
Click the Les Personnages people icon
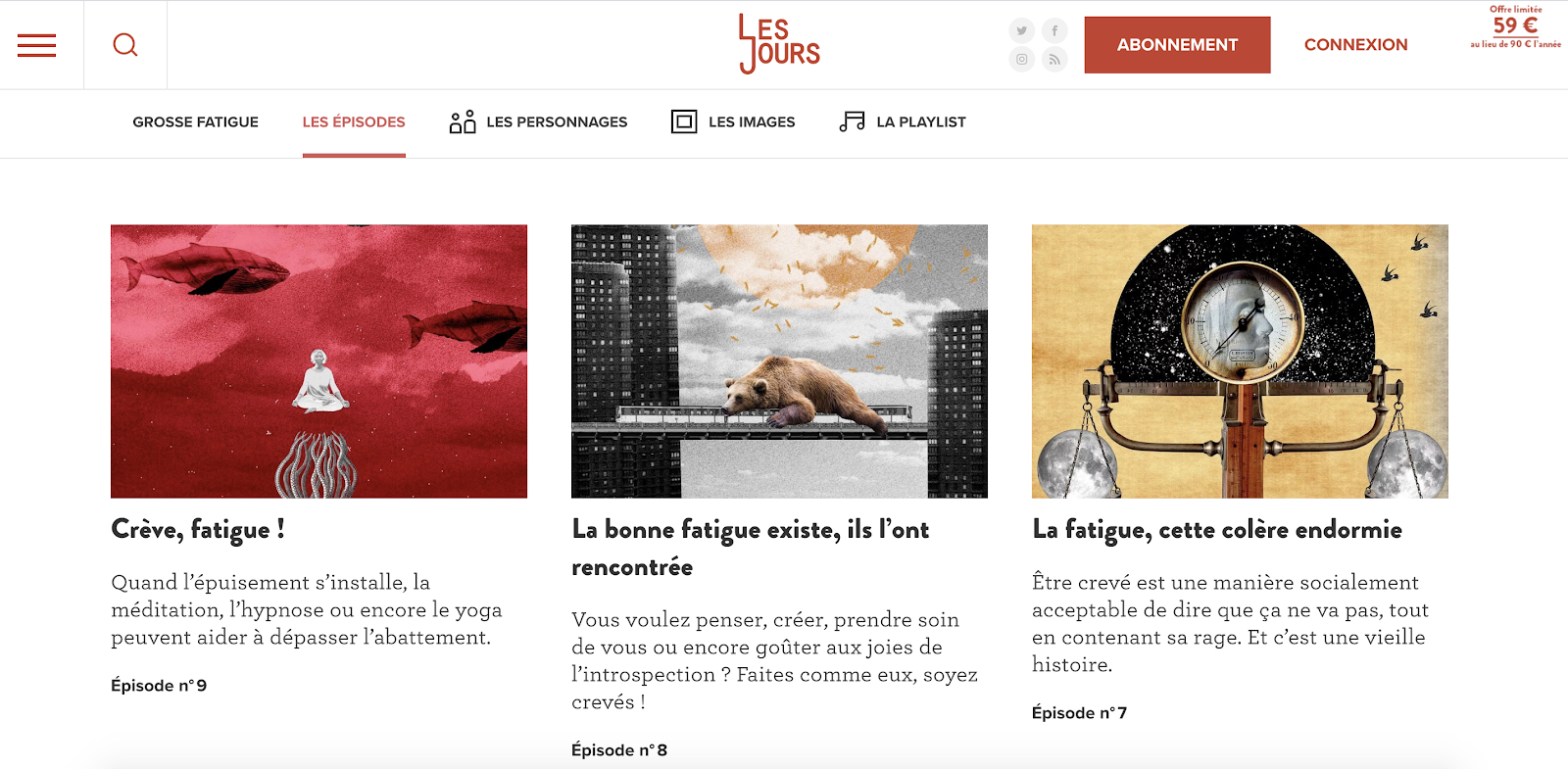(463, 121)
